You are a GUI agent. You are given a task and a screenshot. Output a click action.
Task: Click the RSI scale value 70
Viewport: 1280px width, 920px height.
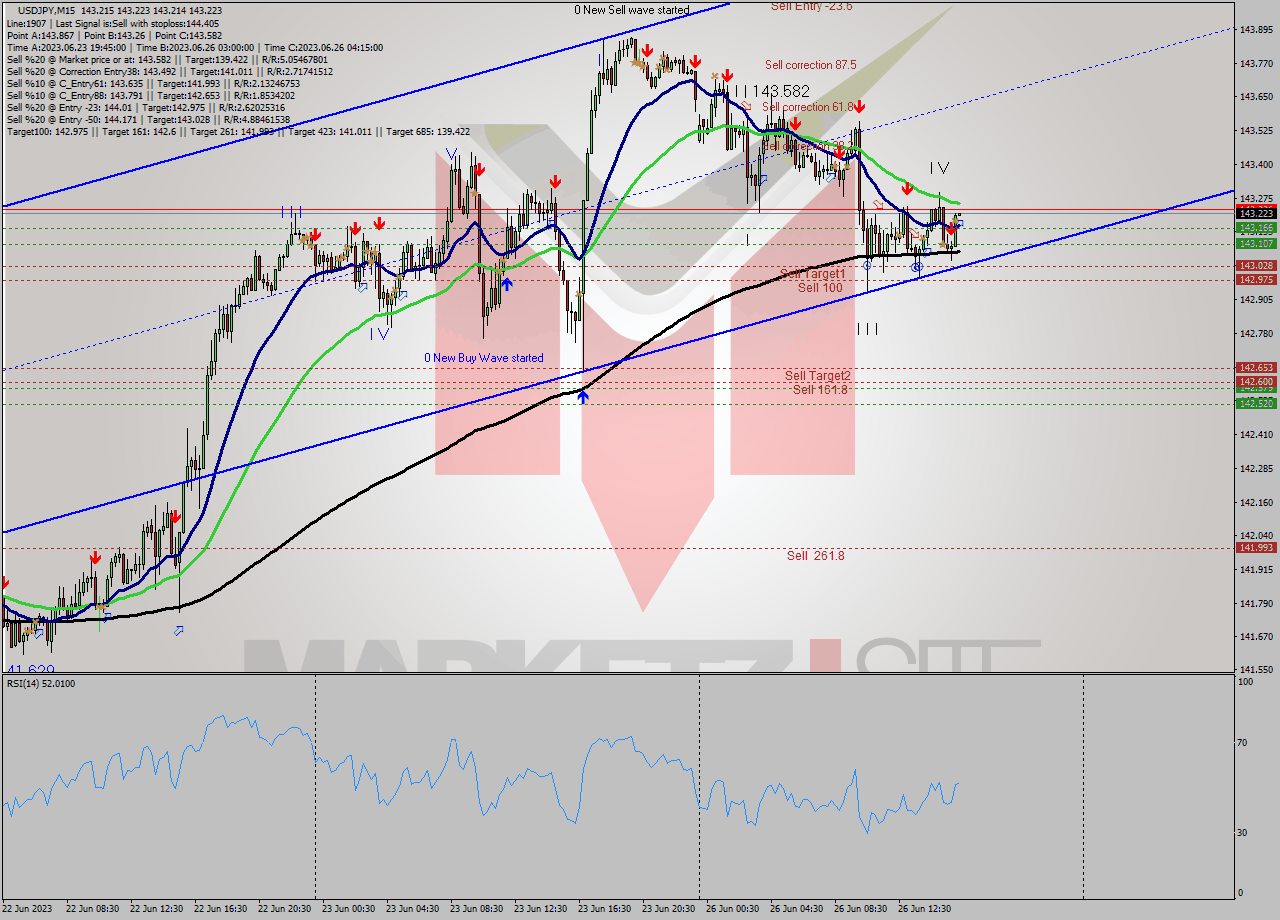[1244, 742]
